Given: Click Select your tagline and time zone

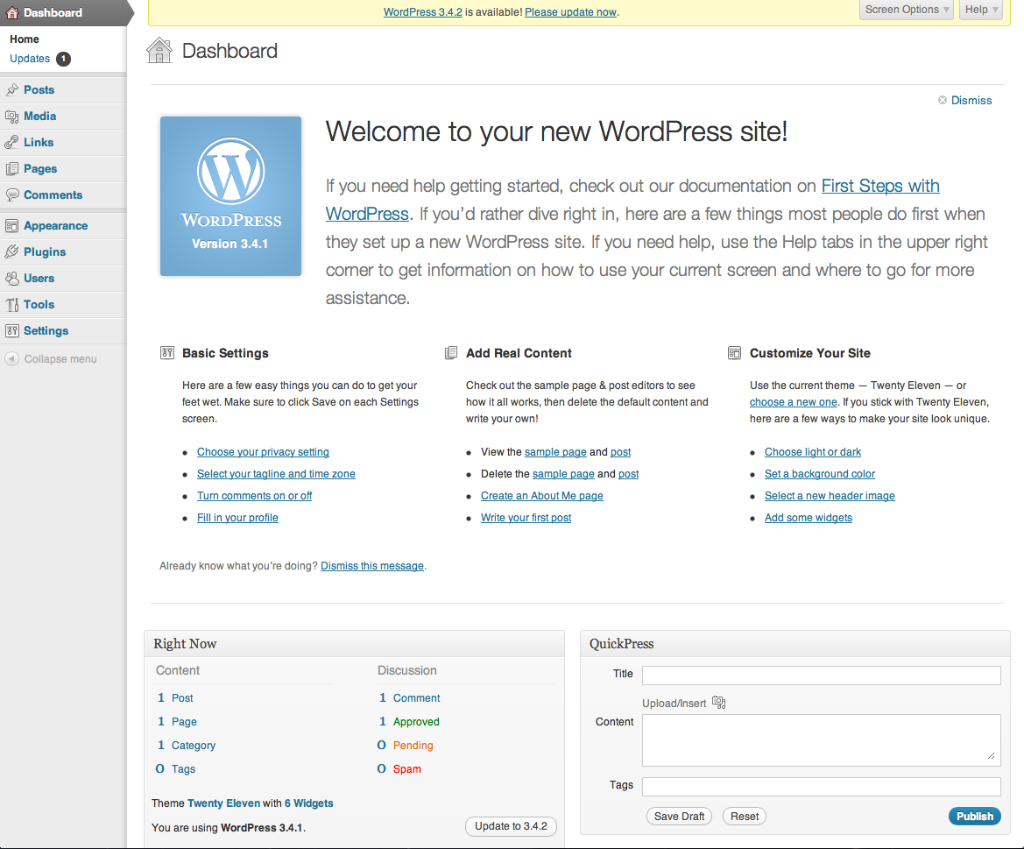Looking at the screenshot, I should click(276, 474).
